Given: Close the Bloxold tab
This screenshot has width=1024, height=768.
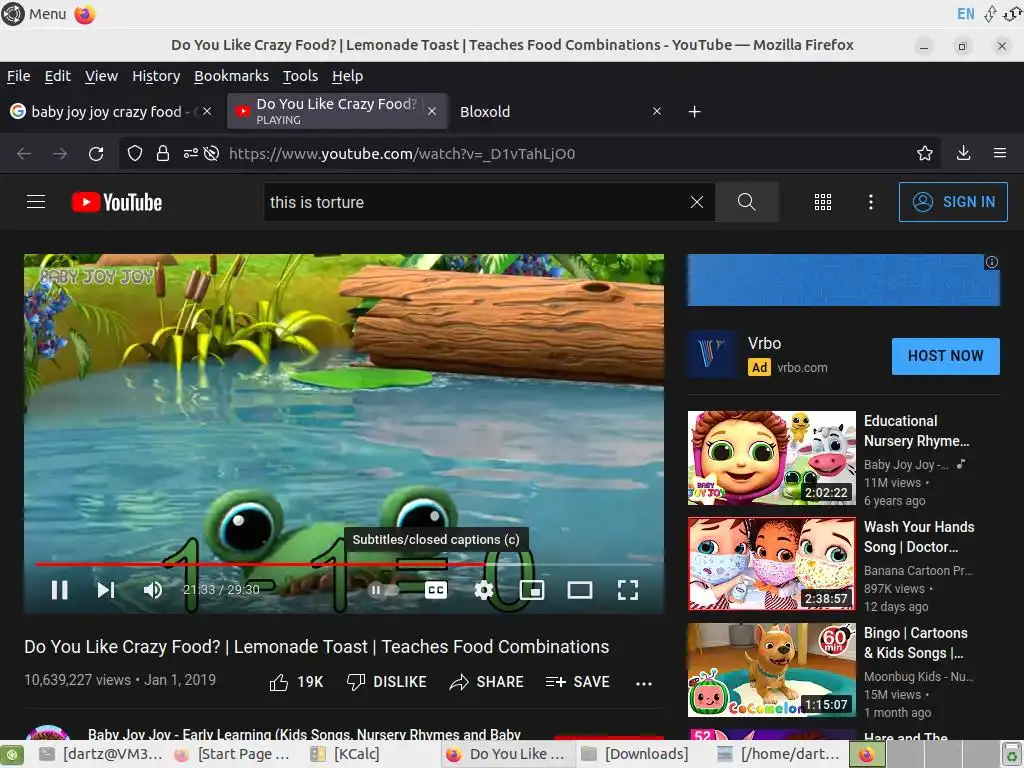Looking at the screenshot, I should point(657,112).
